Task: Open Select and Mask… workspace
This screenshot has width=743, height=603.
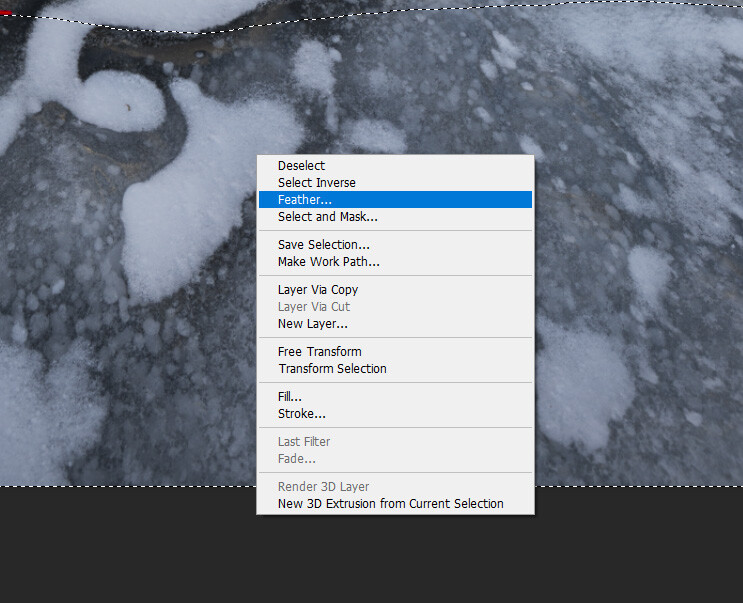Action: point(395,216)
